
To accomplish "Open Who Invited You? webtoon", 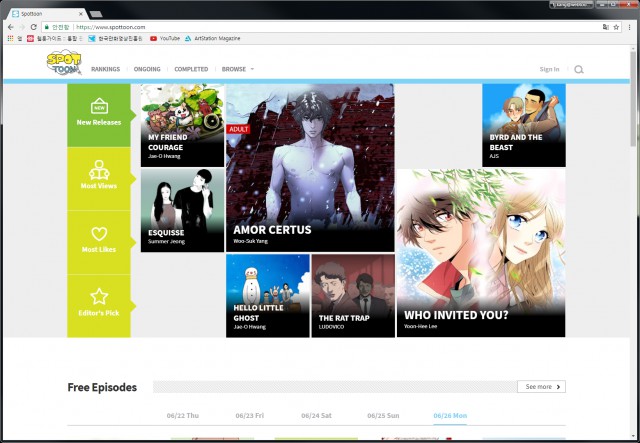I will pyautogui.click(x=480, y=253).
